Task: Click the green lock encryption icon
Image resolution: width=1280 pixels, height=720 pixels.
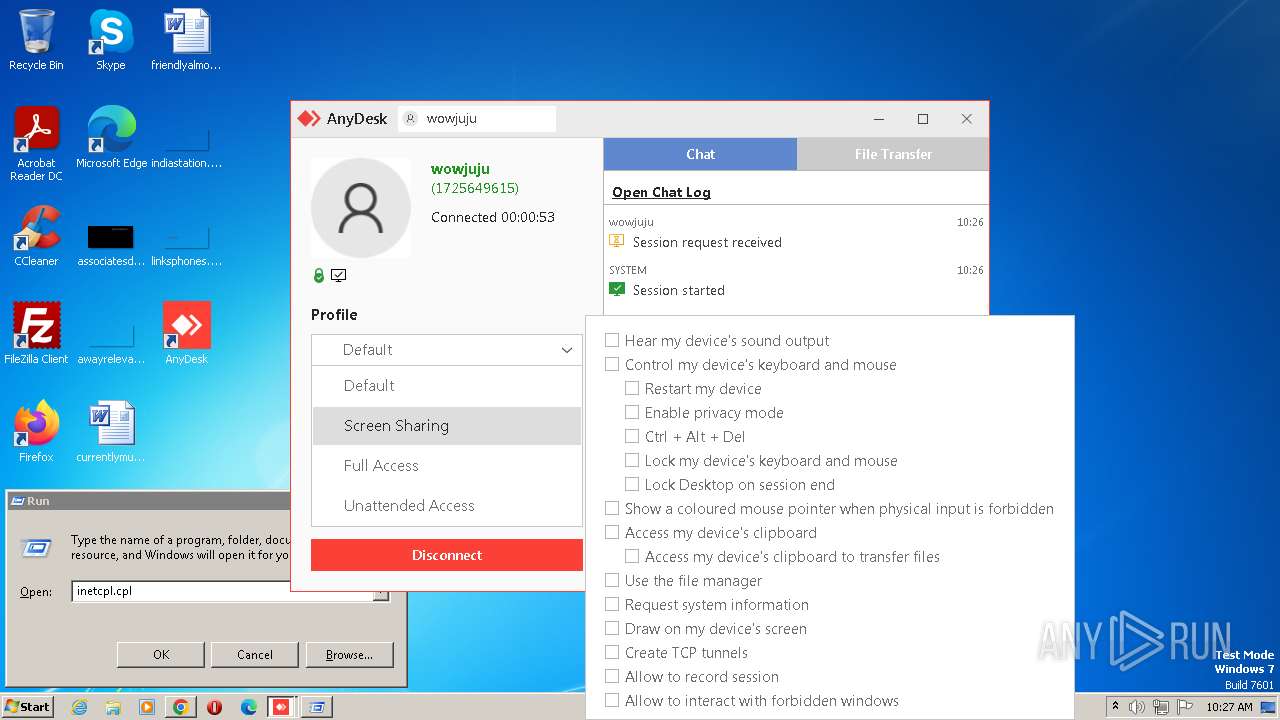Action: (319, 276)
